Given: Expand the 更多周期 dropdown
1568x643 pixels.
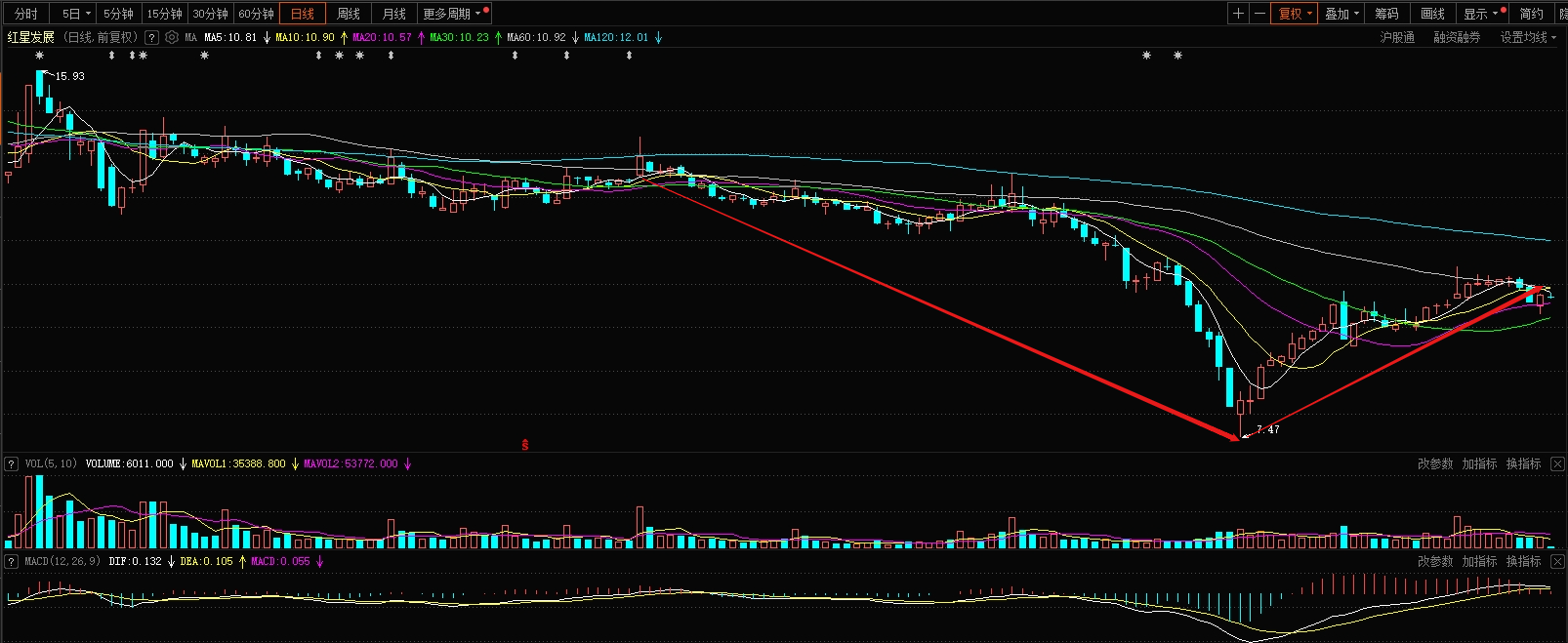Looking at the screenshot, I should point(452,14).
